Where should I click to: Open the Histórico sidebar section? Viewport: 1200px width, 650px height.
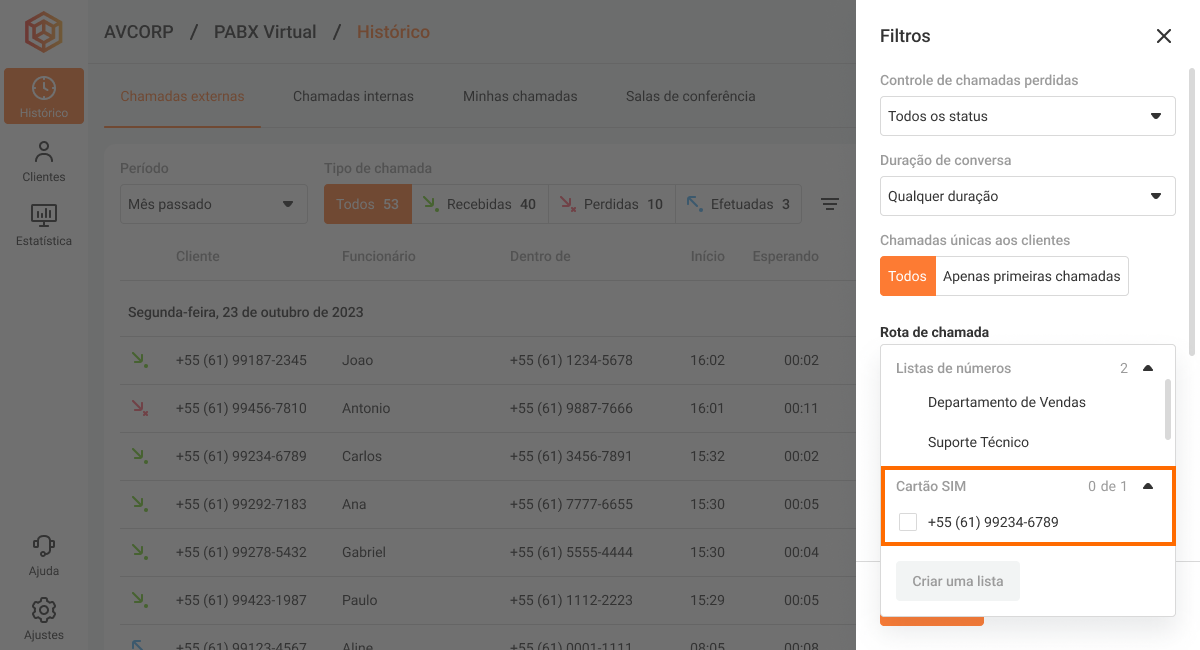[x=43, y=96]
